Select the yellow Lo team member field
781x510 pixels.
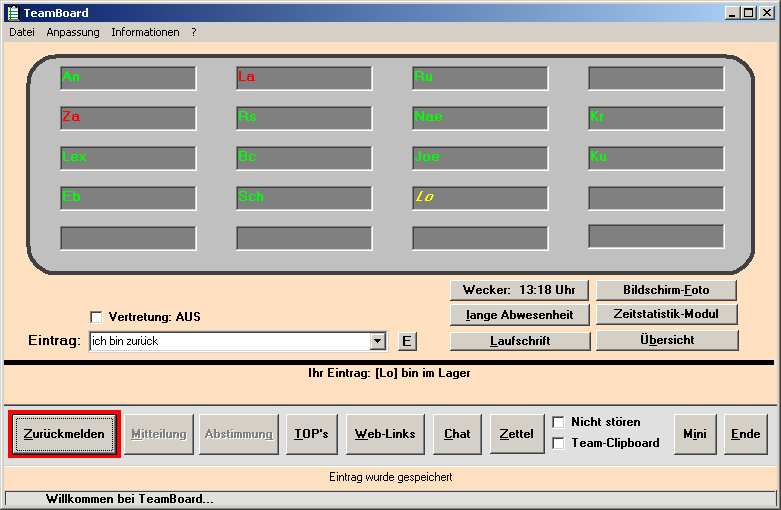pyautogui.click(x=480, y=198)
